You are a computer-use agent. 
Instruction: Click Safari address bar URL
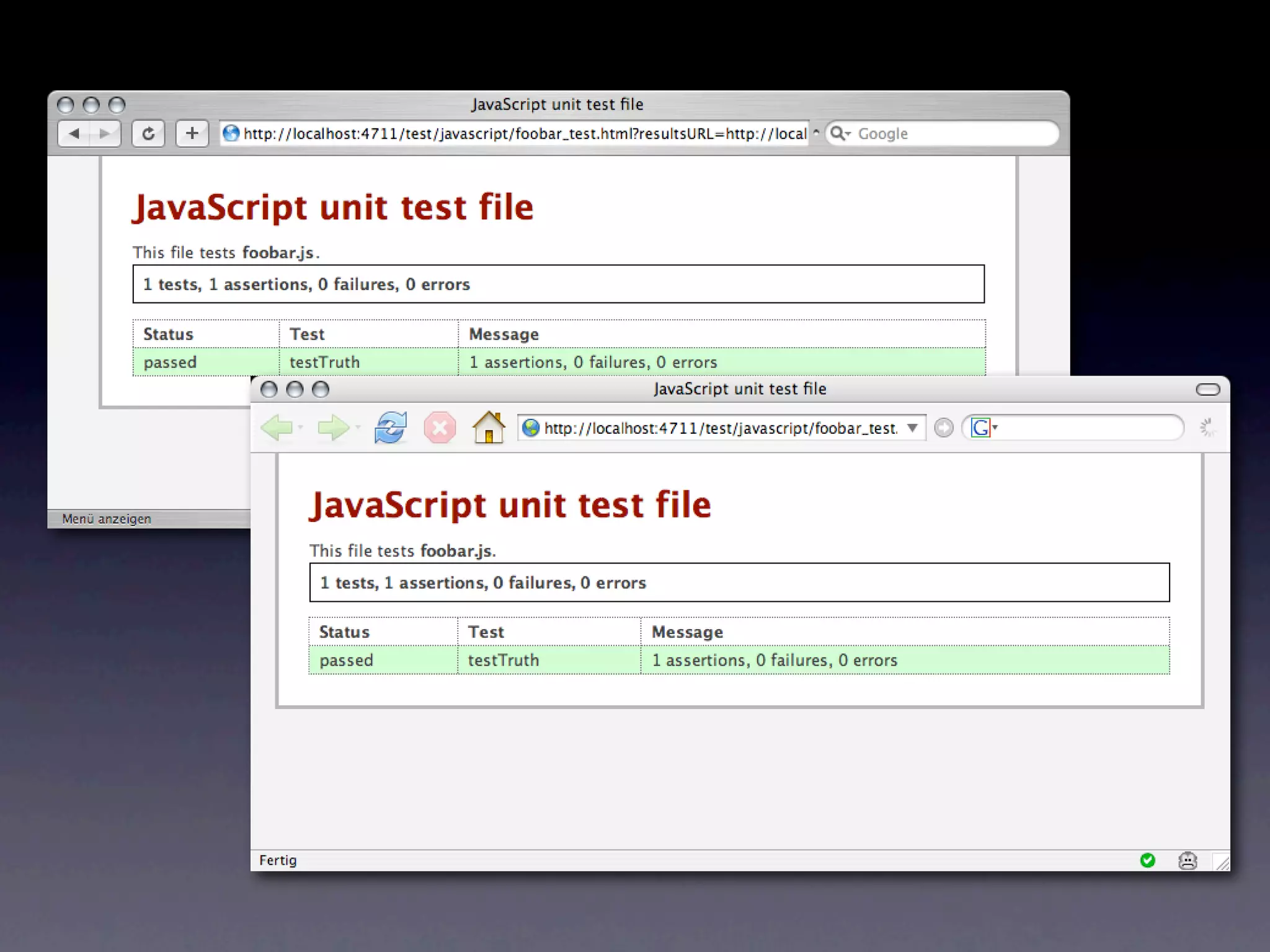coord(524,133)
